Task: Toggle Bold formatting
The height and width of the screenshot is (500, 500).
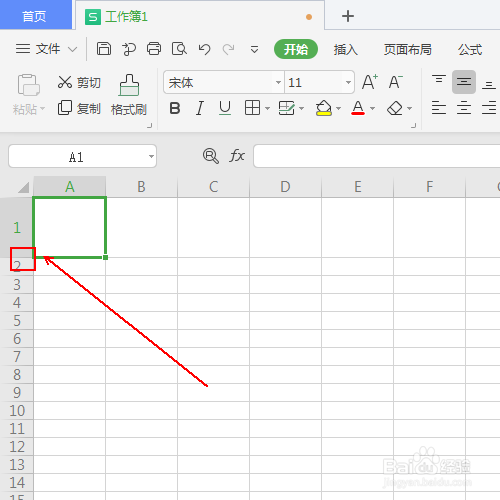Action: tap(175, 108)
